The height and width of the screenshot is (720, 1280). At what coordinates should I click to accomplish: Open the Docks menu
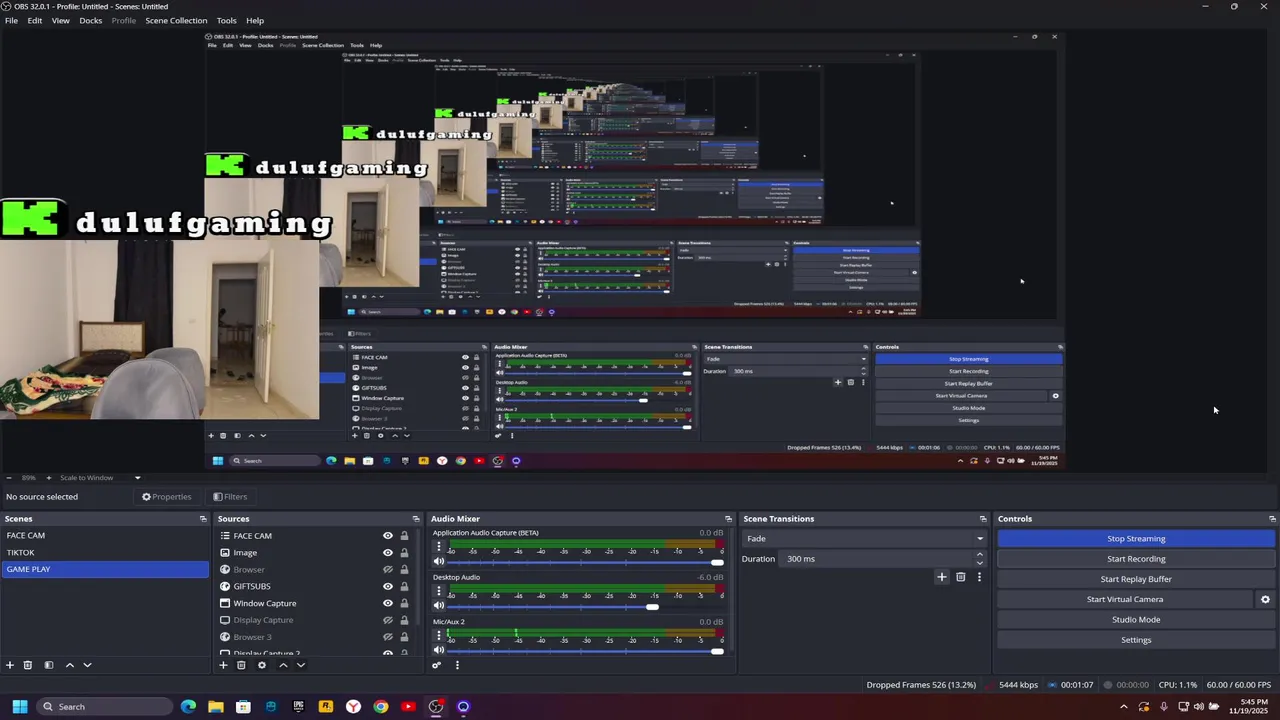point(91,20)
